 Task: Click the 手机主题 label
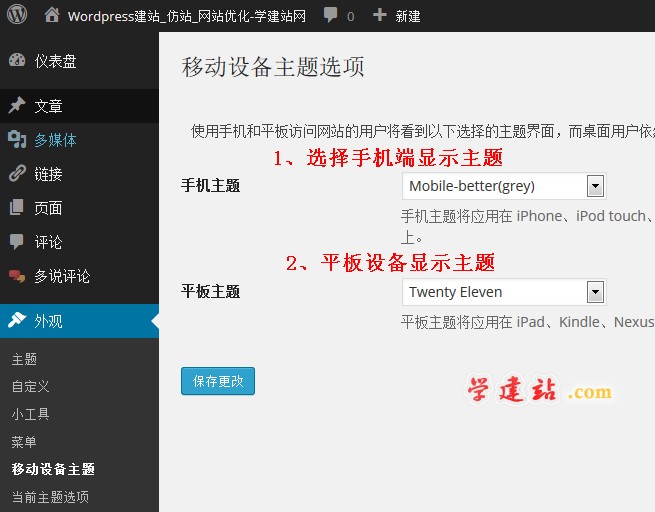pyautogui.click(x=211, y=185)
